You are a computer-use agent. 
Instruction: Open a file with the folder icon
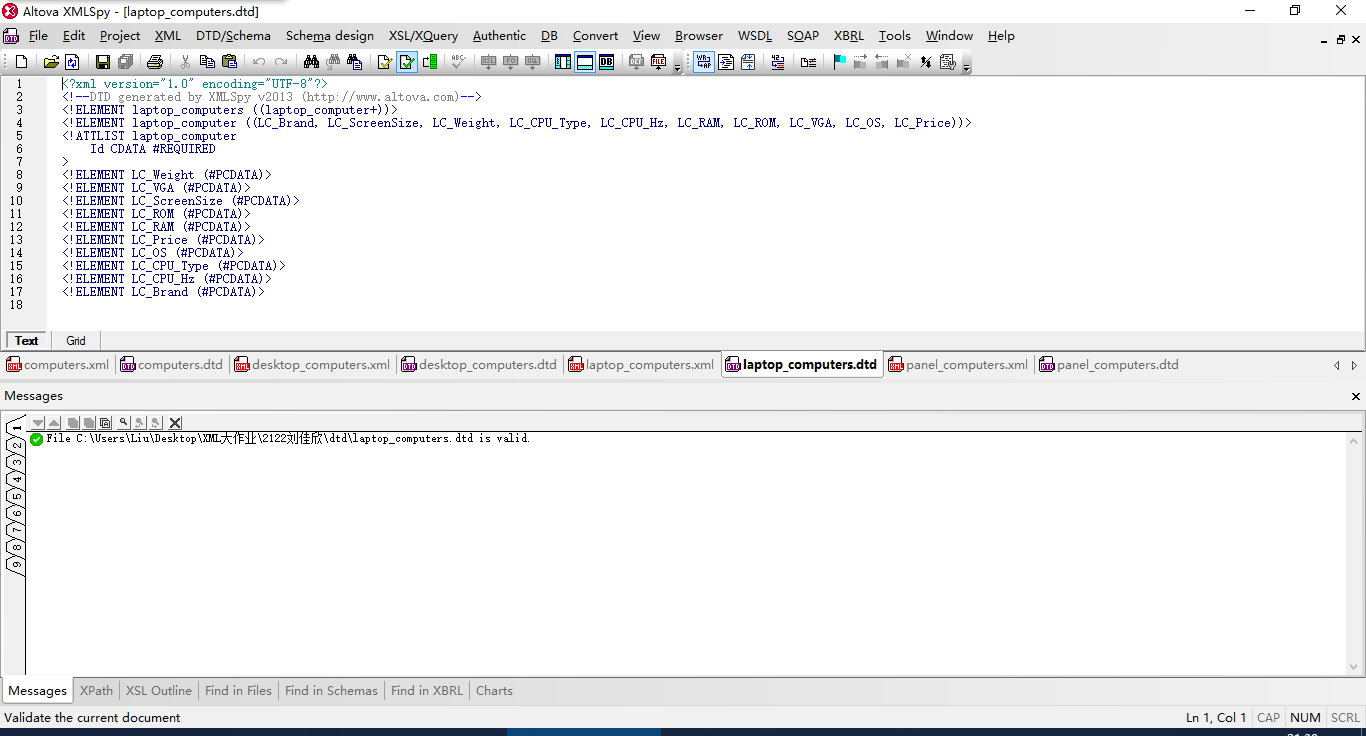[51, 62]
